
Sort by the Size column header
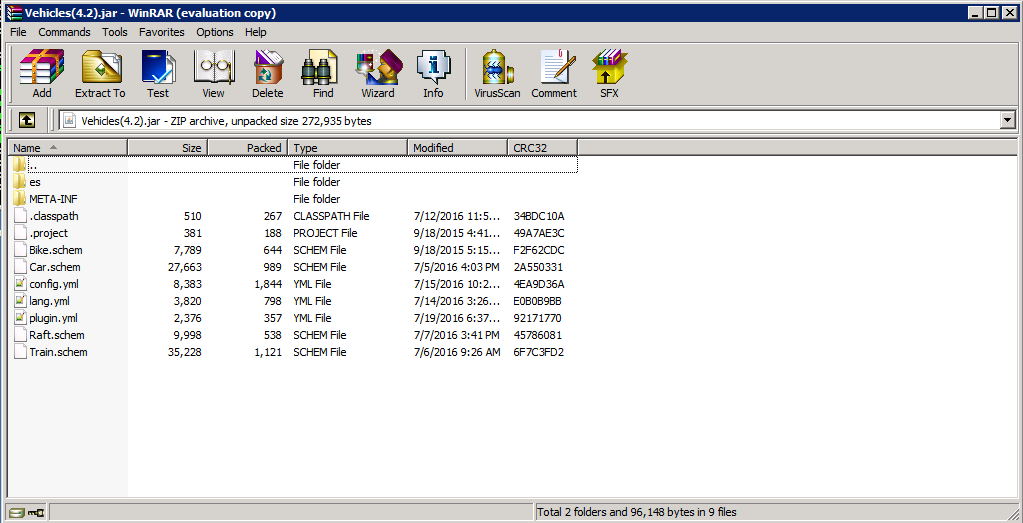pyautogui.click(x=168, y=148)
